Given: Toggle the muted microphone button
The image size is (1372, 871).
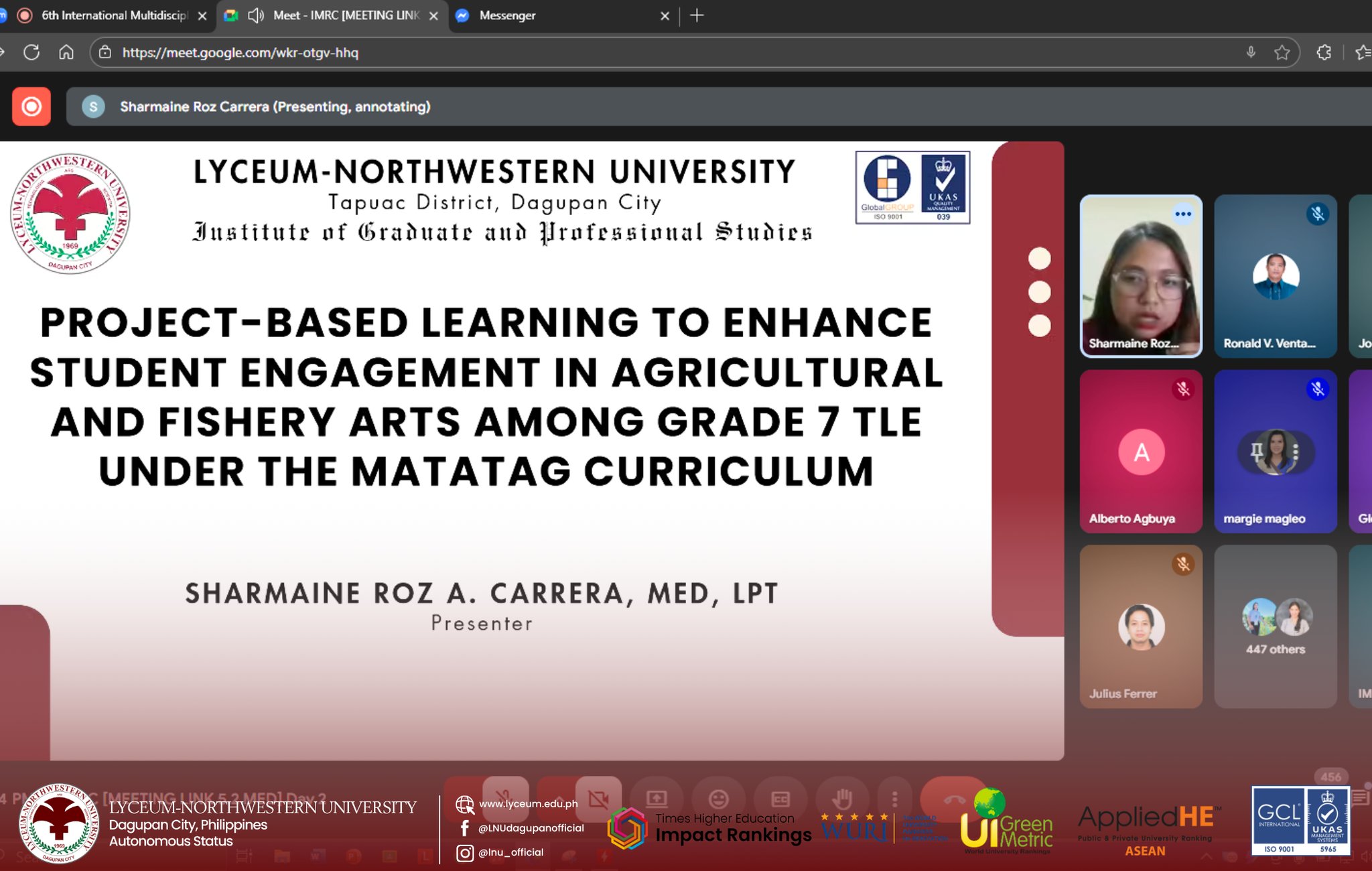Looking at the screenshot, I should tap(504, 799).
